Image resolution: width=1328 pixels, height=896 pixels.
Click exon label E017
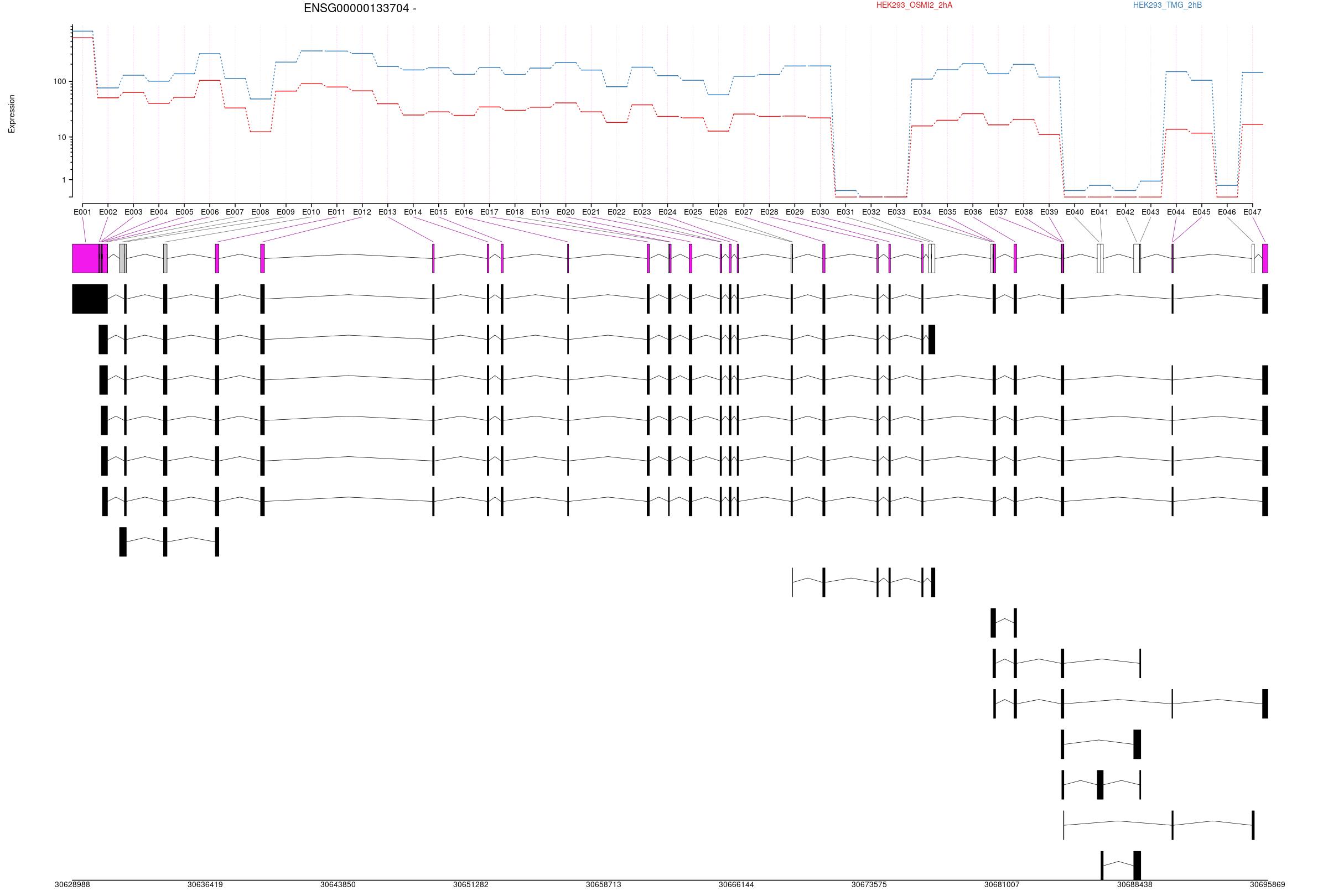click(x=489, y=212)
